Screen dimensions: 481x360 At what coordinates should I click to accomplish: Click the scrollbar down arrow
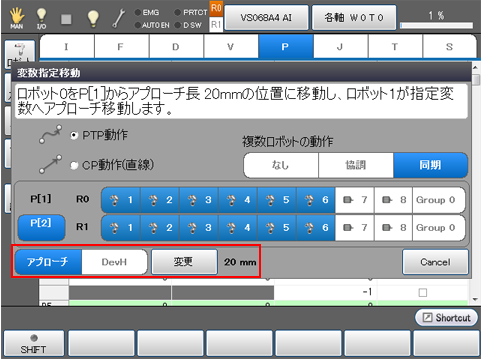tap(476, 300)
